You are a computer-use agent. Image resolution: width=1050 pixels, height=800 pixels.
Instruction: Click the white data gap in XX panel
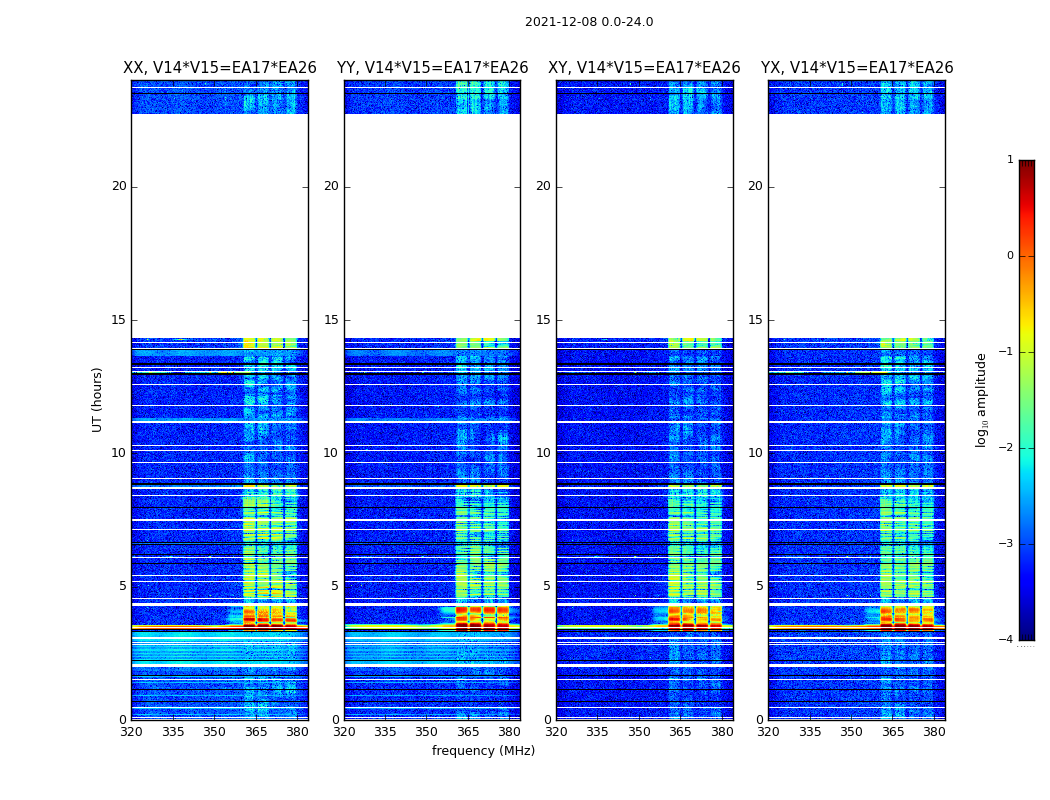point(219,225)
